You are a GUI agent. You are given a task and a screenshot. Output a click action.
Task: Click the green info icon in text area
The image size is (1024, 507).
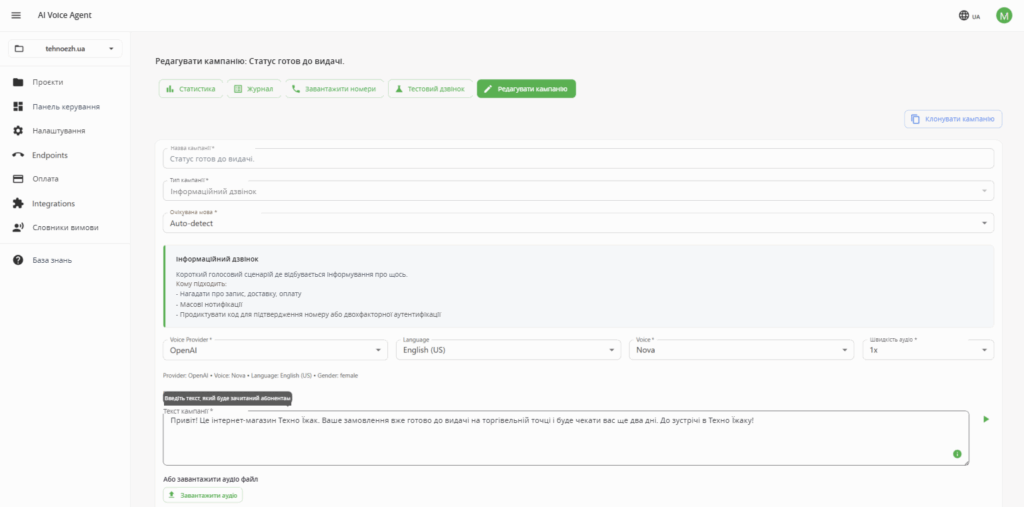[x=957, y=453]
